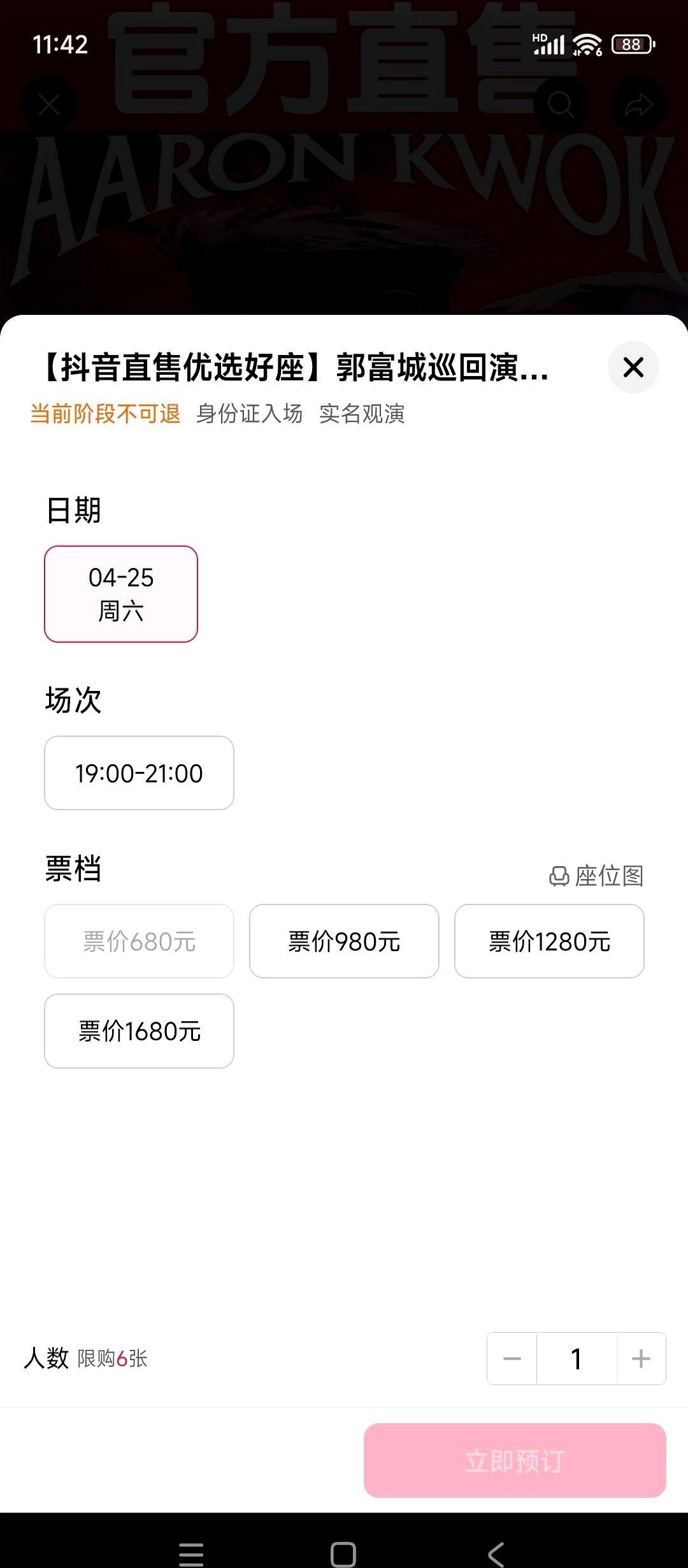Tap the ticket quantity number field

pos(577,1358)
